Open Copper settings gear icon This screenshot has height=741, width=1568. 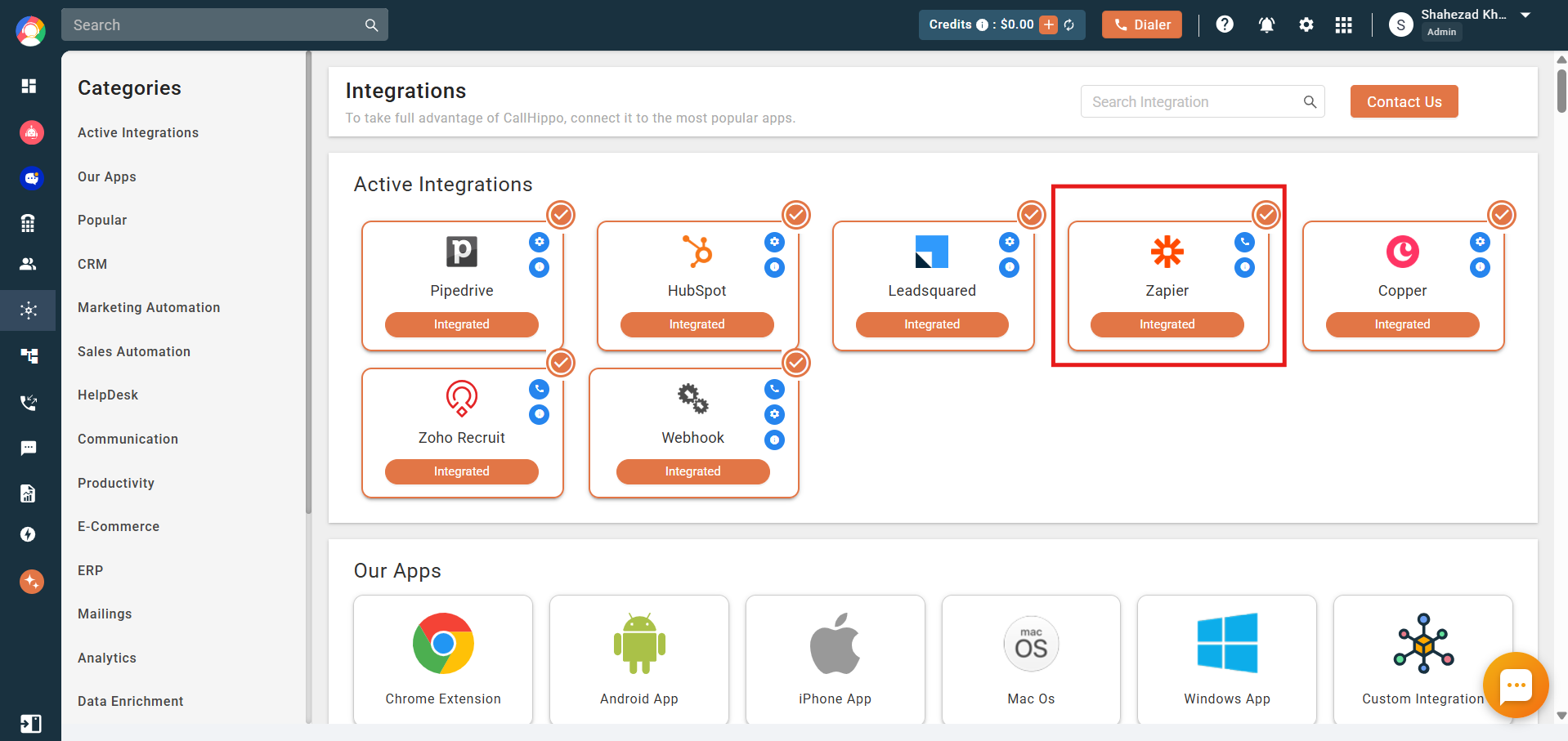[1480, 242]
